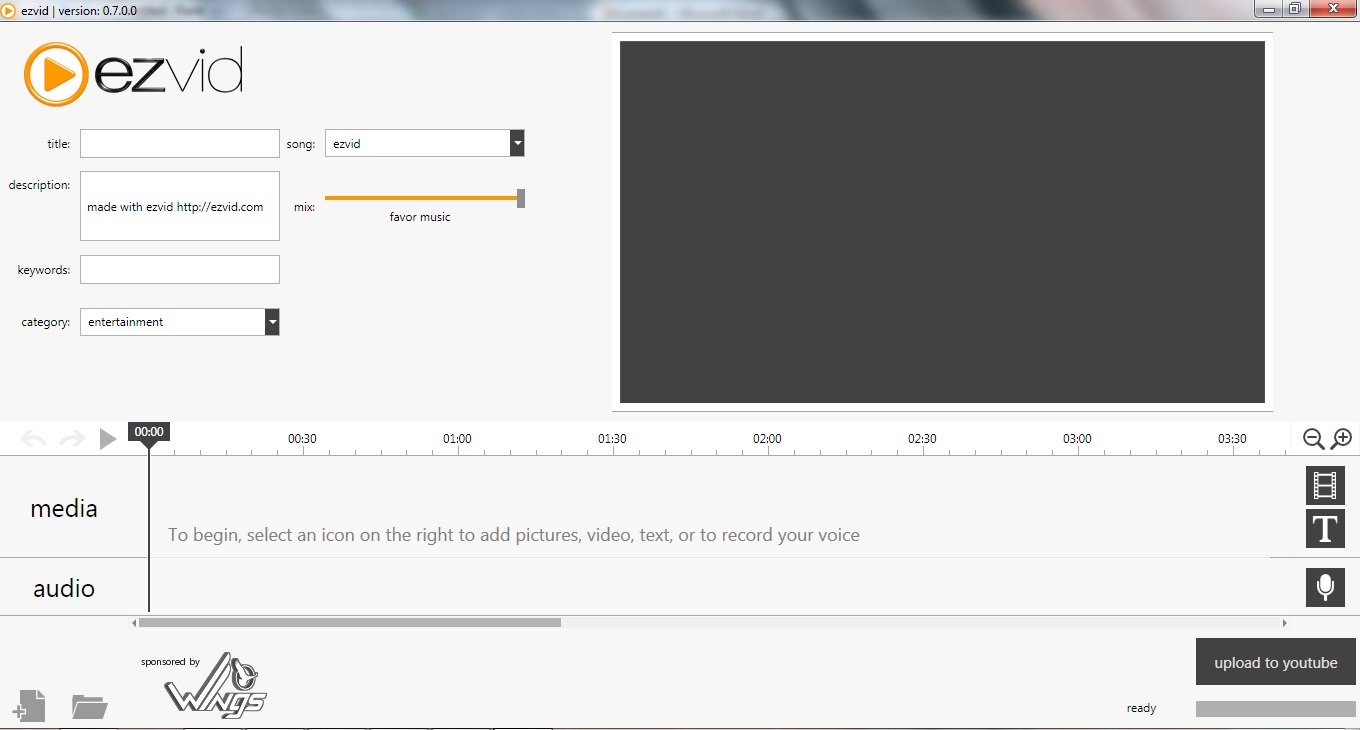Undo the last action
This screenshot has height=730, width=1360.
tap(33, 439)
